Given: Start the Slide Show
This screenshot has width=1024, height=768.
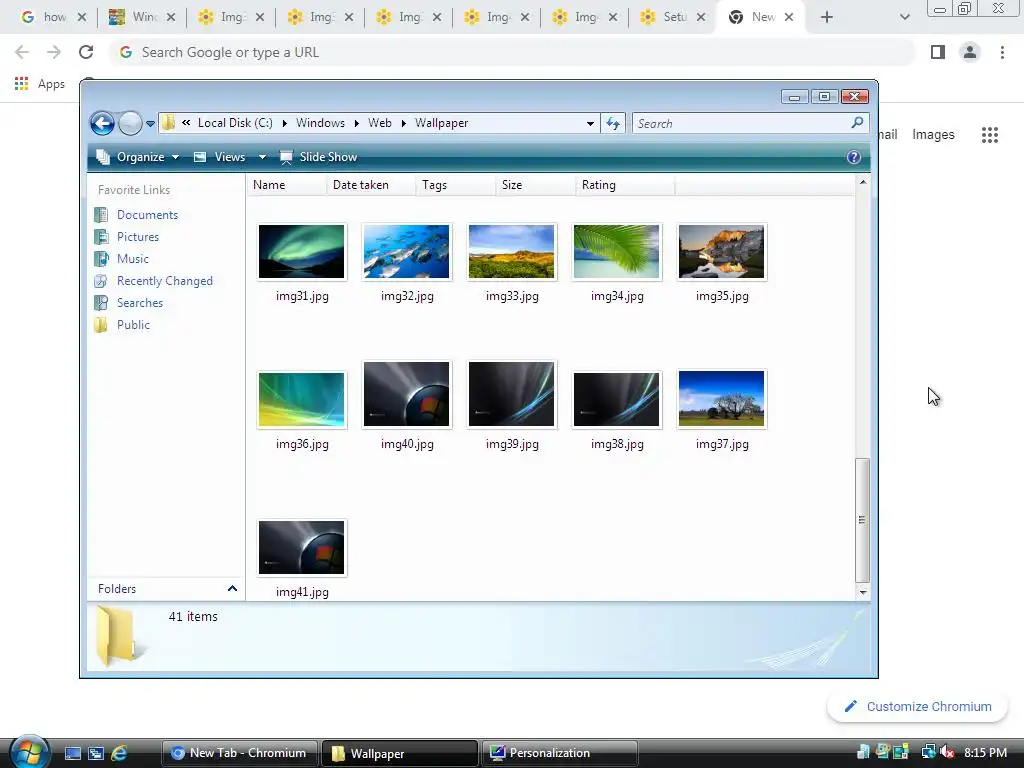Looking at the screenshot, I should pos(318,157).
